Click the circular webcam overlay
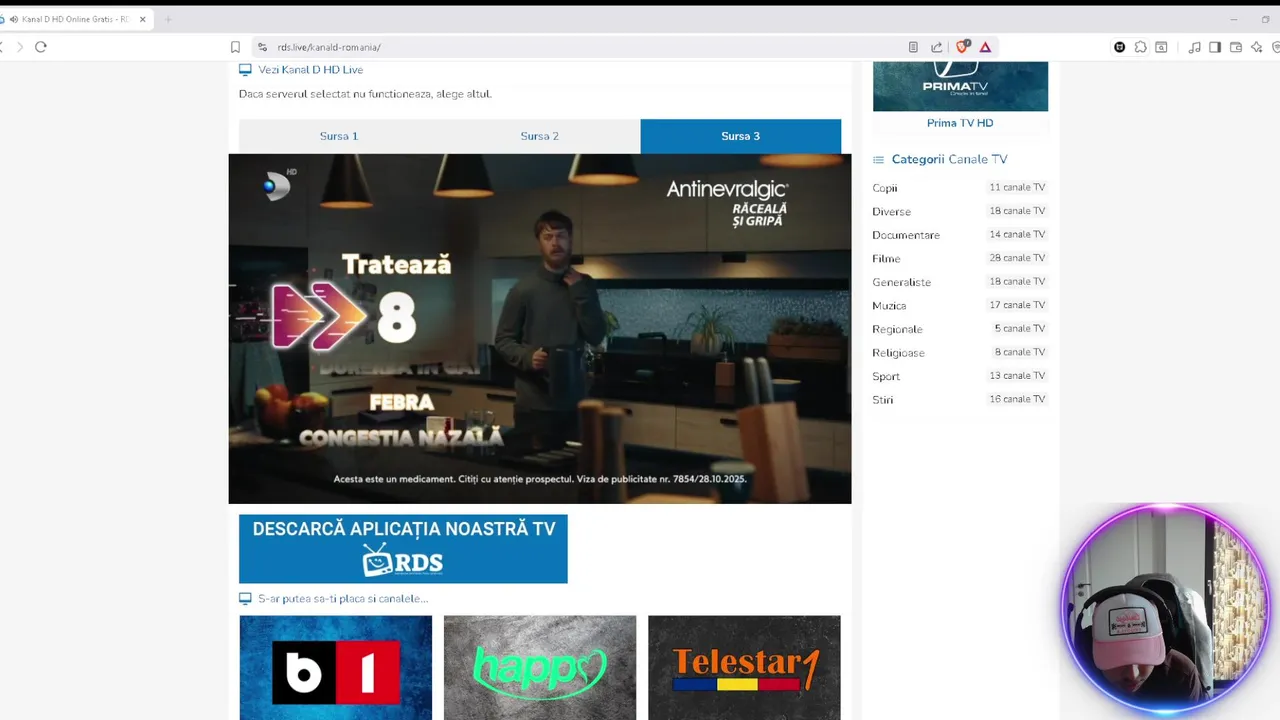This screenshot has width=1280, height=720. point(1165,609)
